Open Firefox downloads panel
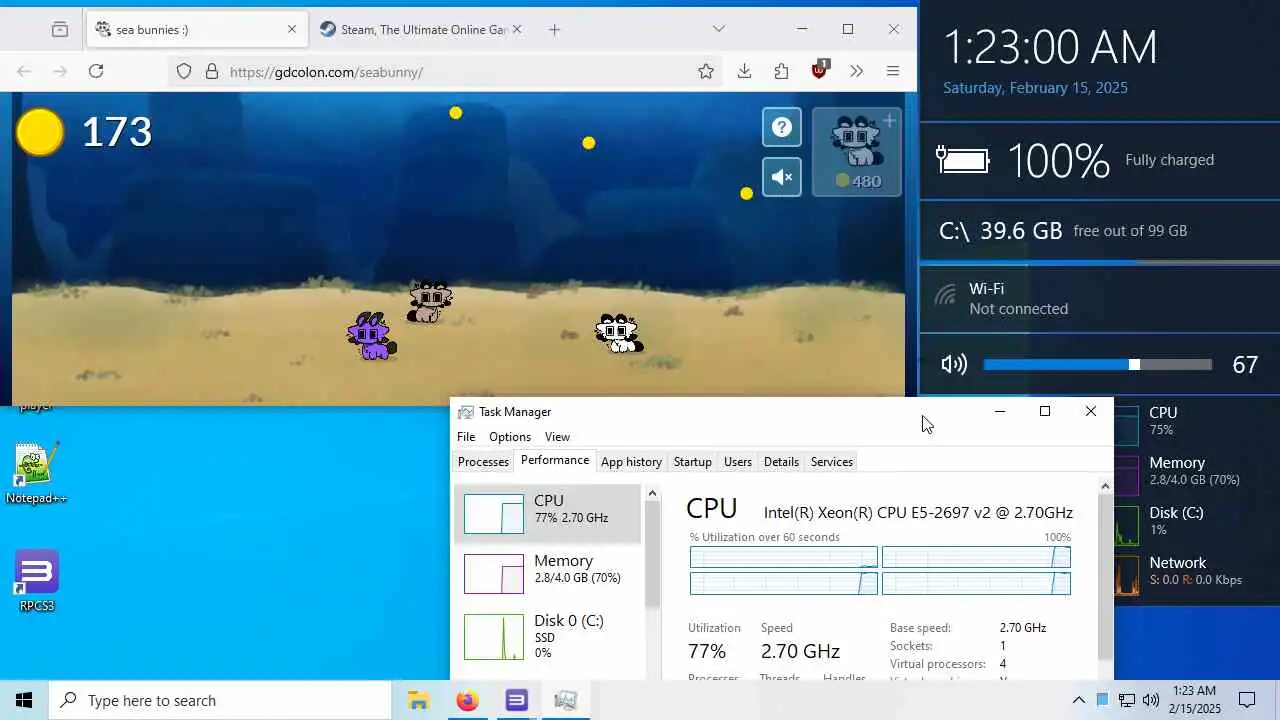Viewport: 1280px width, 720px height. [744, 71]
